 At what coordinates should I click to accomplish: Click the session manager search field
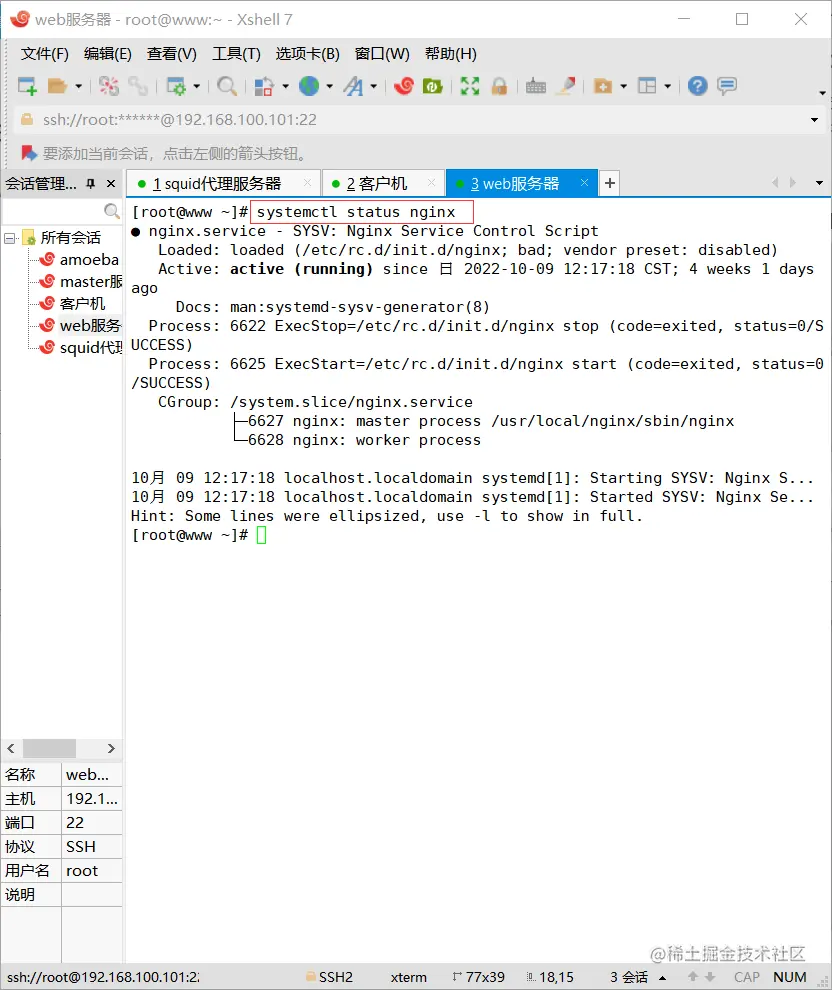point(62,210)
